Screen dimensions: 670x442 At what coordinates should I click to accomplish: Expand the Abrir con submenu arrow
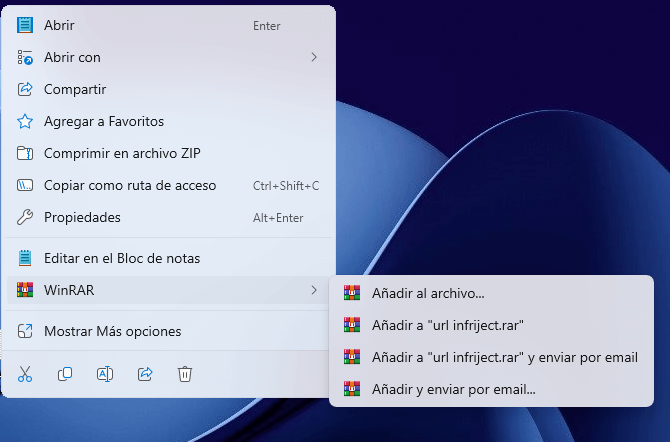[x=314, y=57]
